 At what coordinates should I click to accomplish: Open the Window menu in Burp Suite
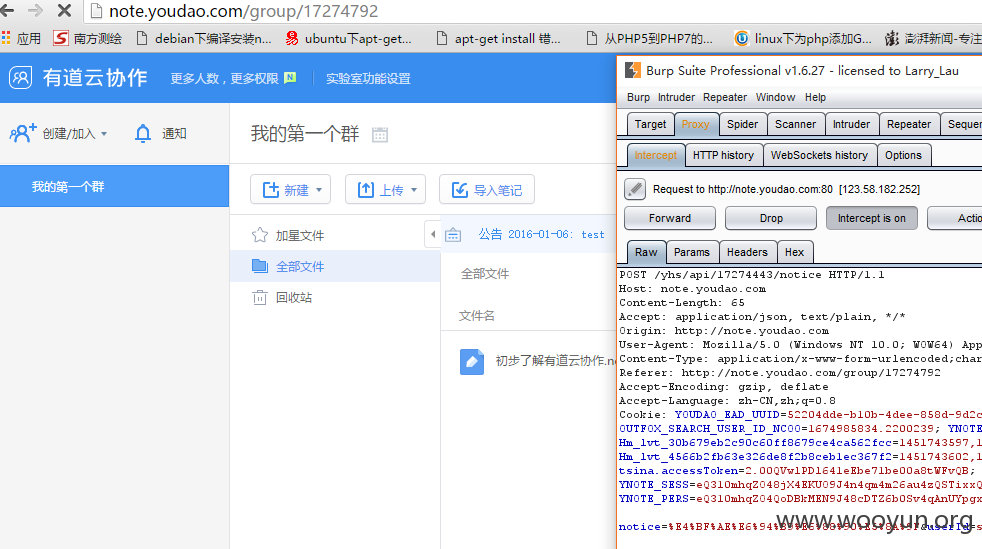point(775,97)
